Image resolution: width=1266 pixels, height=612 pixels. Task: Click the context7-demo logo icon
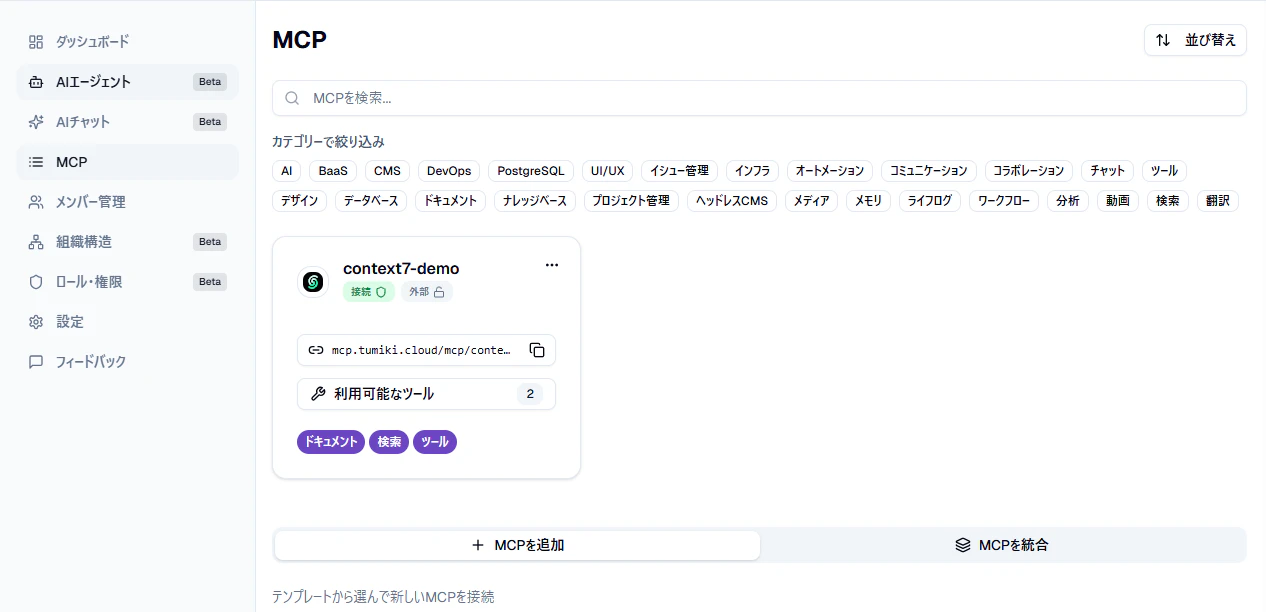coord(313,282)
